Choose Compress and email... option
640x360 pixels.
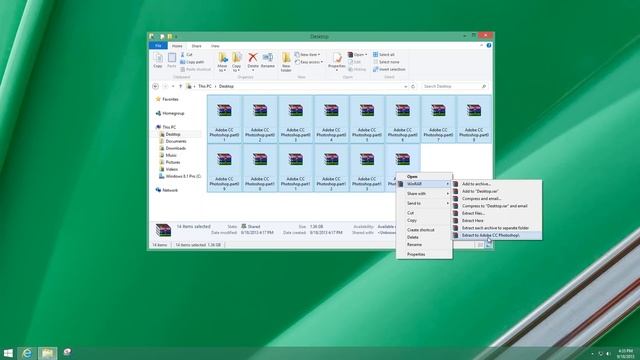[497, 199]
